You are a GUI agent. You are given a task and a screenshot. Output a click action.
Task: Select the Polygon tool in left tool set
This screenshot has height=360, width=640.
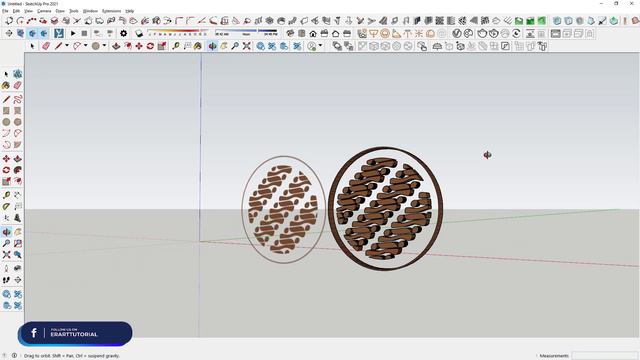tap(18, 122)
